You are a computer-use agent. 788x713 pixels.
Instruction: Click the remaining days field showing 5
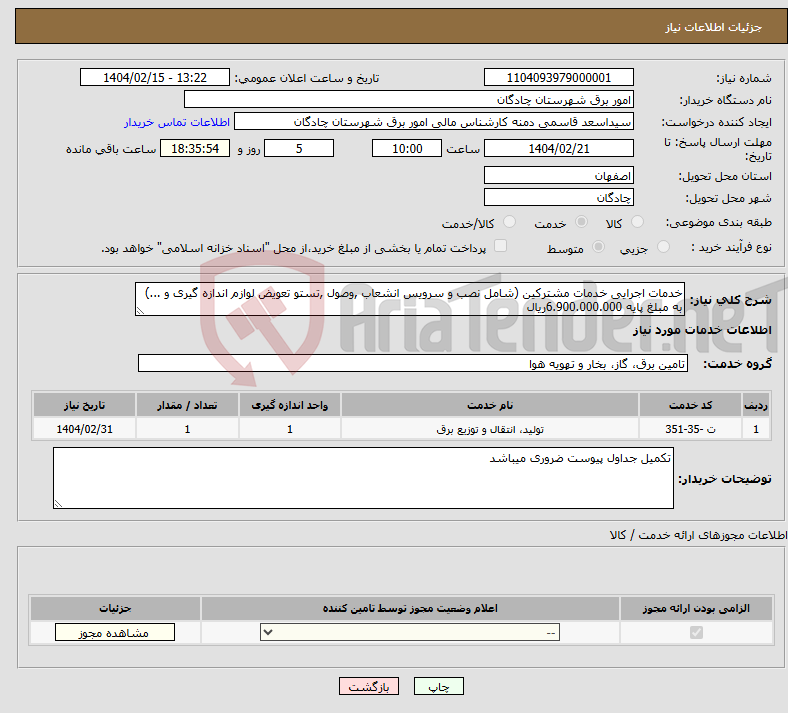tap(299, 148)
